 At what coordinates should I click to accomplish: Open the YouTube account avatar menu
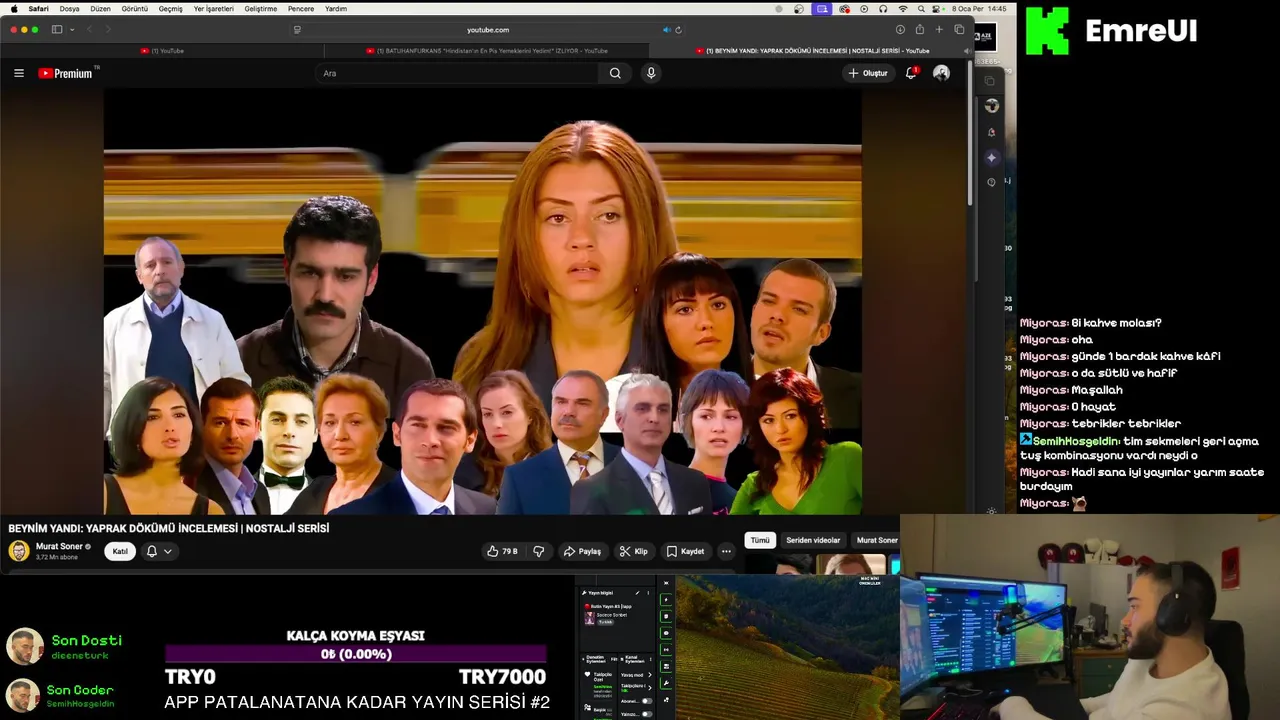pos(941,73)
